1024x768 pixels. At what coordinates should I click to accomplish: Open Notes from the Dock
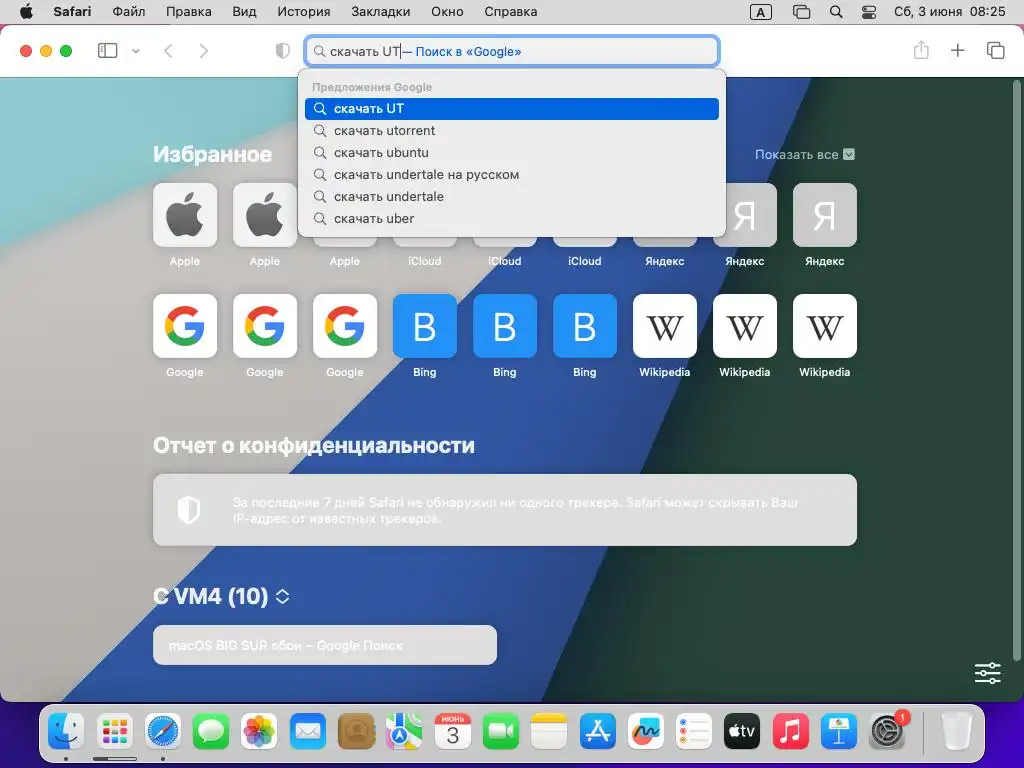tap(549, 731)
